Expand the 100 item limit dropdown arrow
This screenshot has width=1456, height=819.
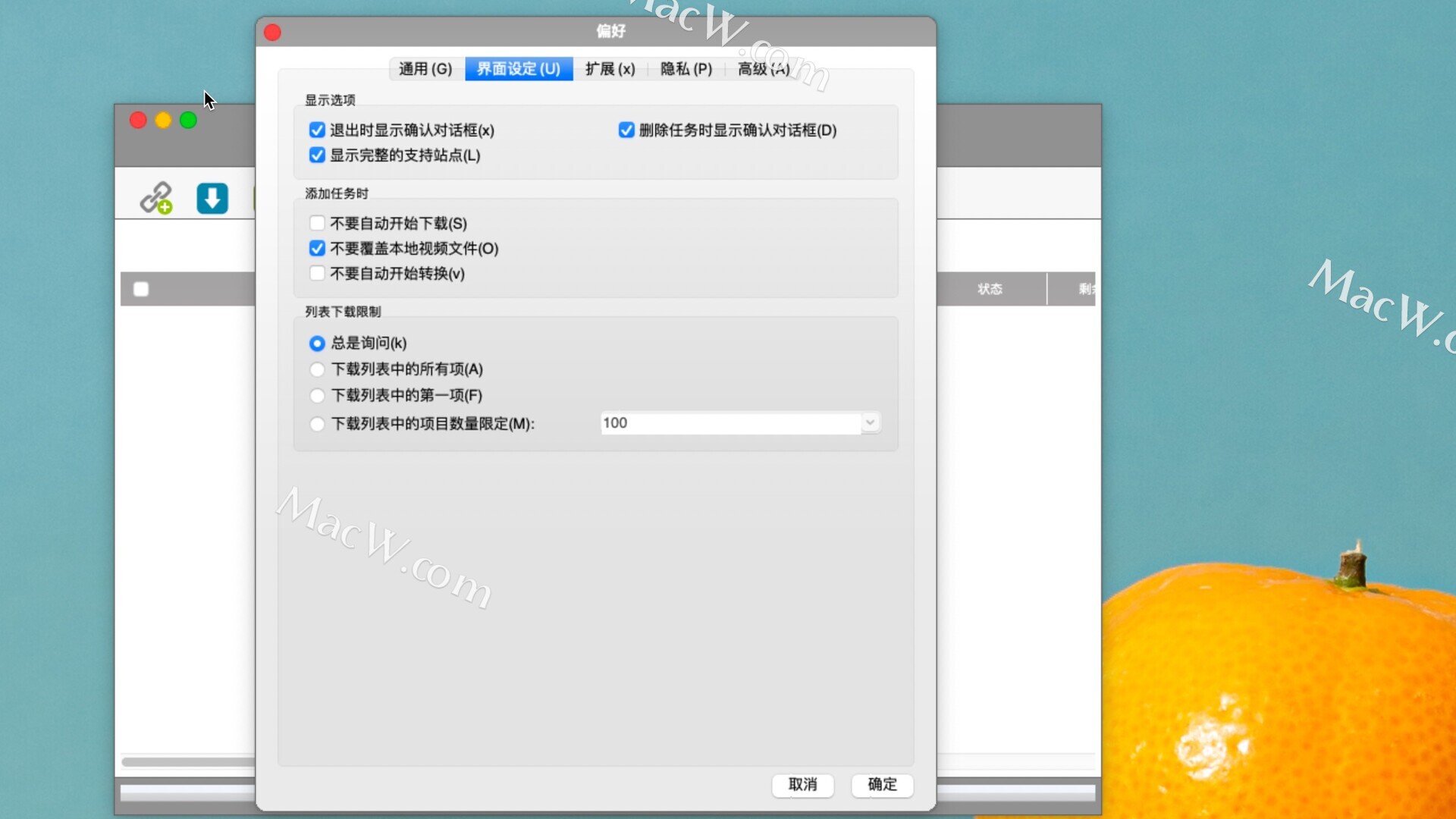[x=871, y=422]
